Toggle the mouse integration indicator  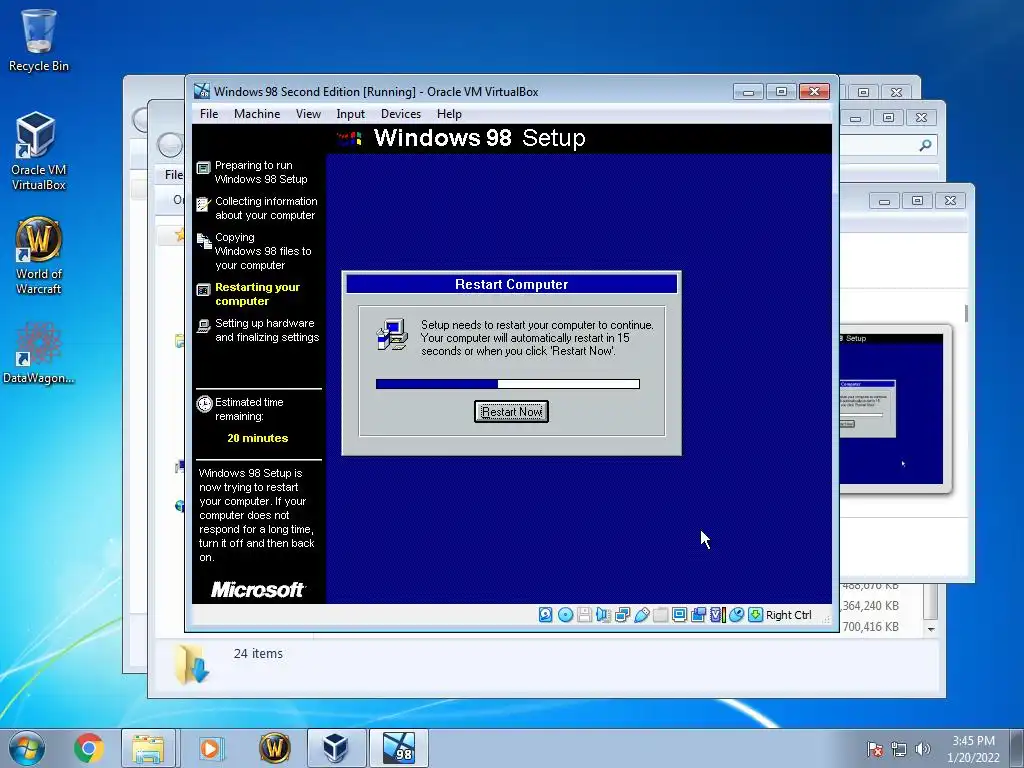click(x=737, y=615)
